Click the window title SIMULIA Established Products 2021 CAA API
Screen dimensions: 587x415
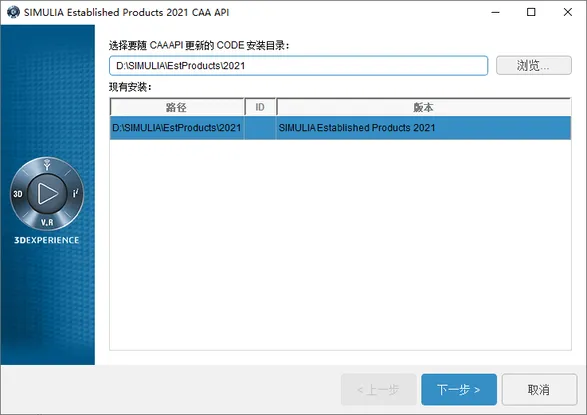(127, 12)
